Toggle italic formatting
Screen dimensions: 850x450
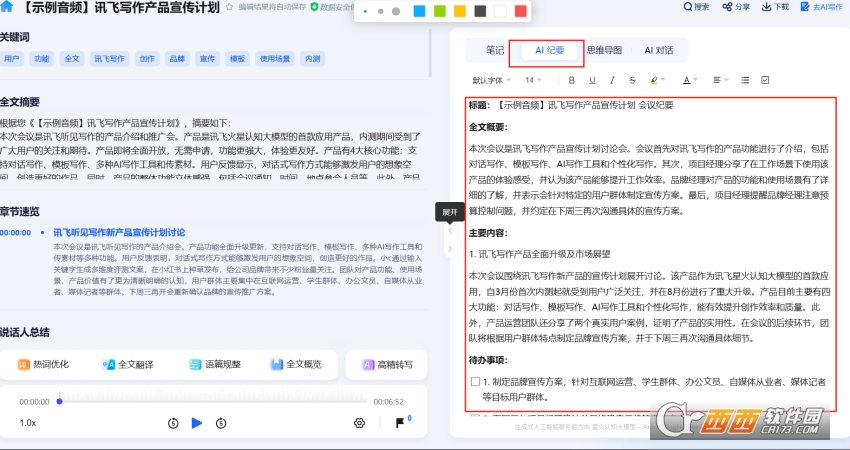coord(612,80)
